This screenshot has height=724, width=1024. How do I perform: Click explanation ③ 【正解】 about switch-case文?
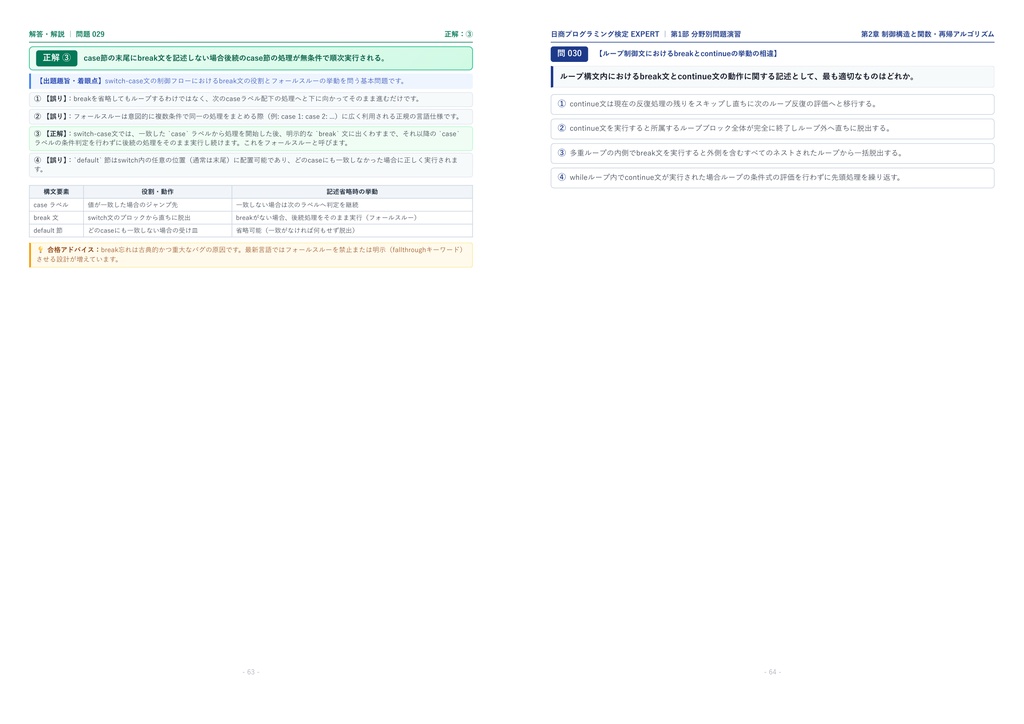pyautogui.click(x=251, y=138)
